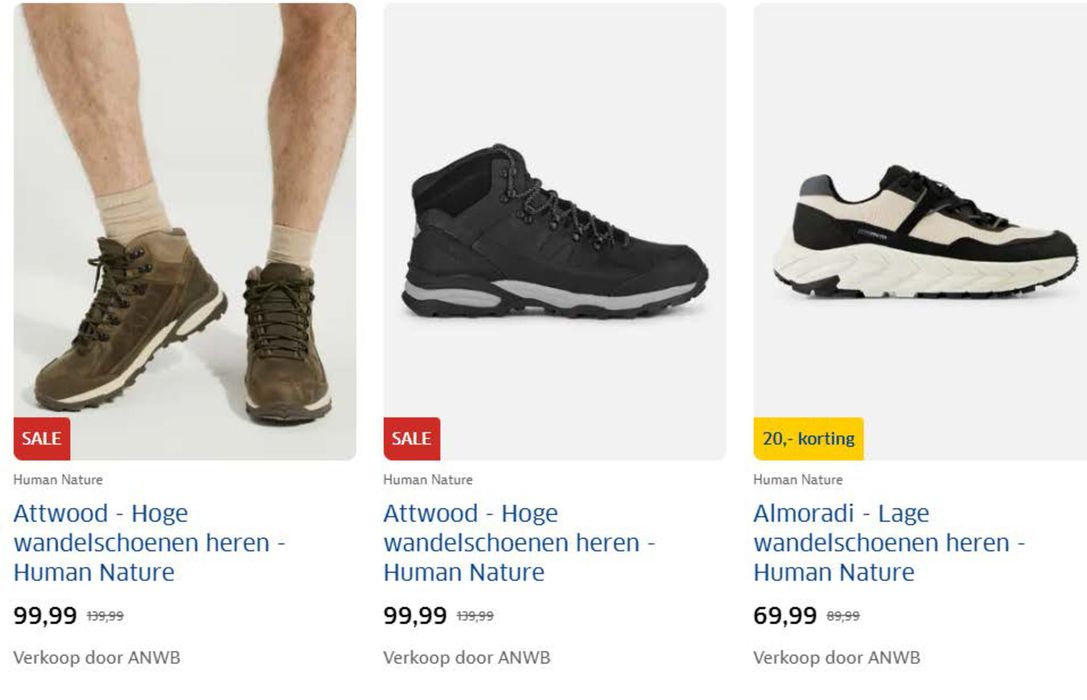Screen dimensions: 1087x700
Task: Click 'Verkoop door ANWB' under black boot
Action: click(467, 658)
